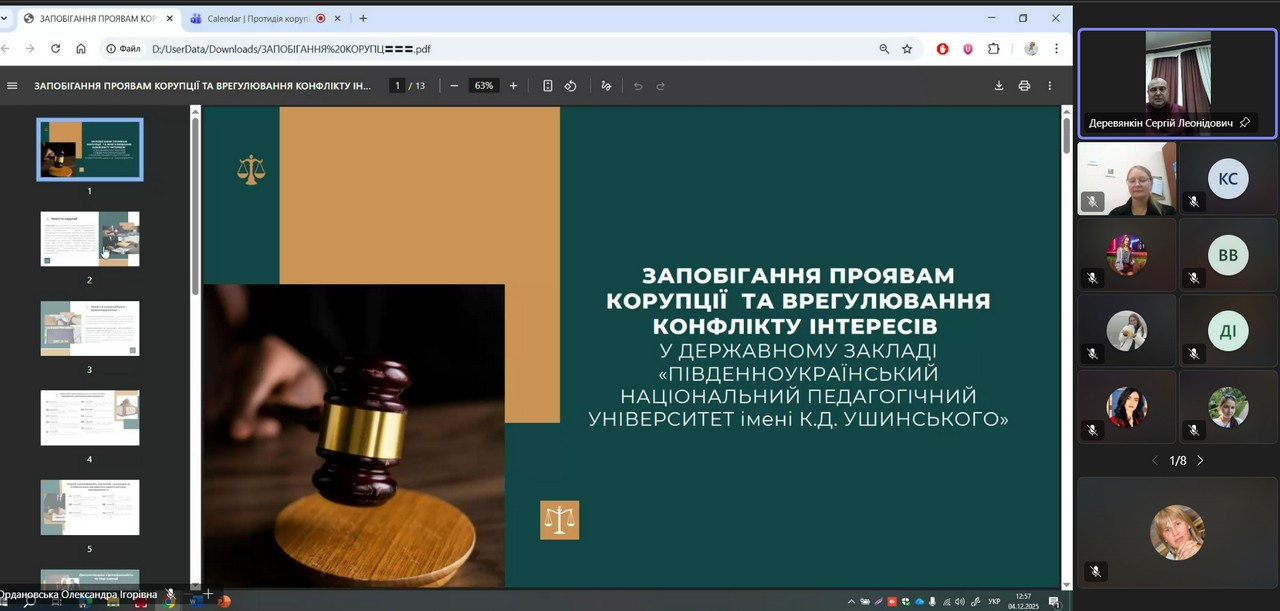
Task: Zoom in the PDF with plus button
Action: [x=513, y=86]
